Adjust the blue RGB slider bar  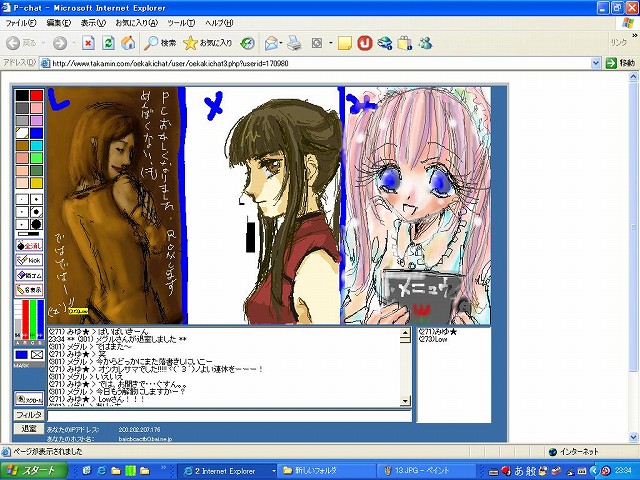click(40, 319)
